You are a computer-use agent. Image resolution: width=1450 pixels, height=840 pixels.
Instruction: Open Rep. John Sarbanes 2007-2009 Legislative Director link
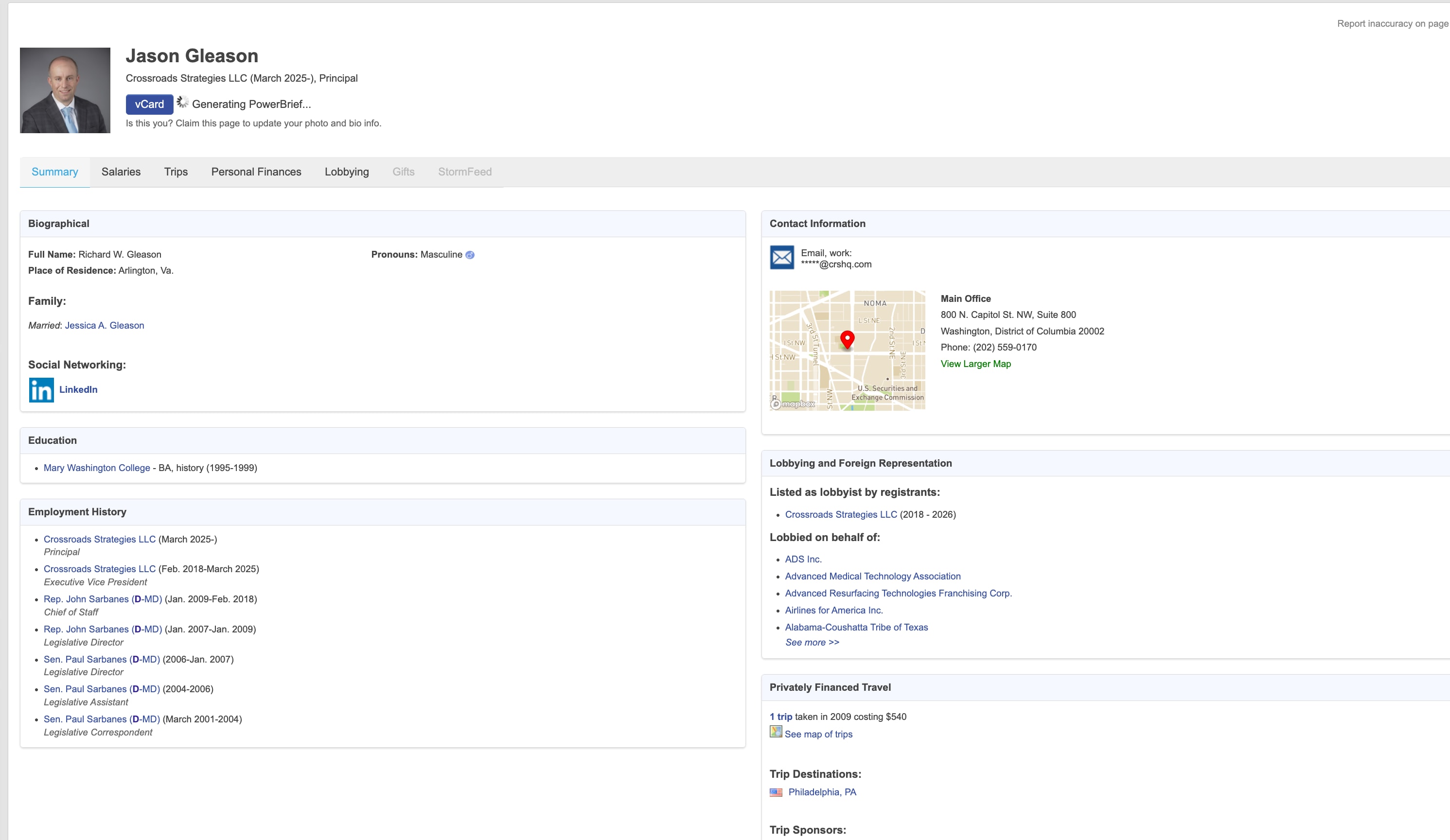pyautogui.click(x=103, y=630)
